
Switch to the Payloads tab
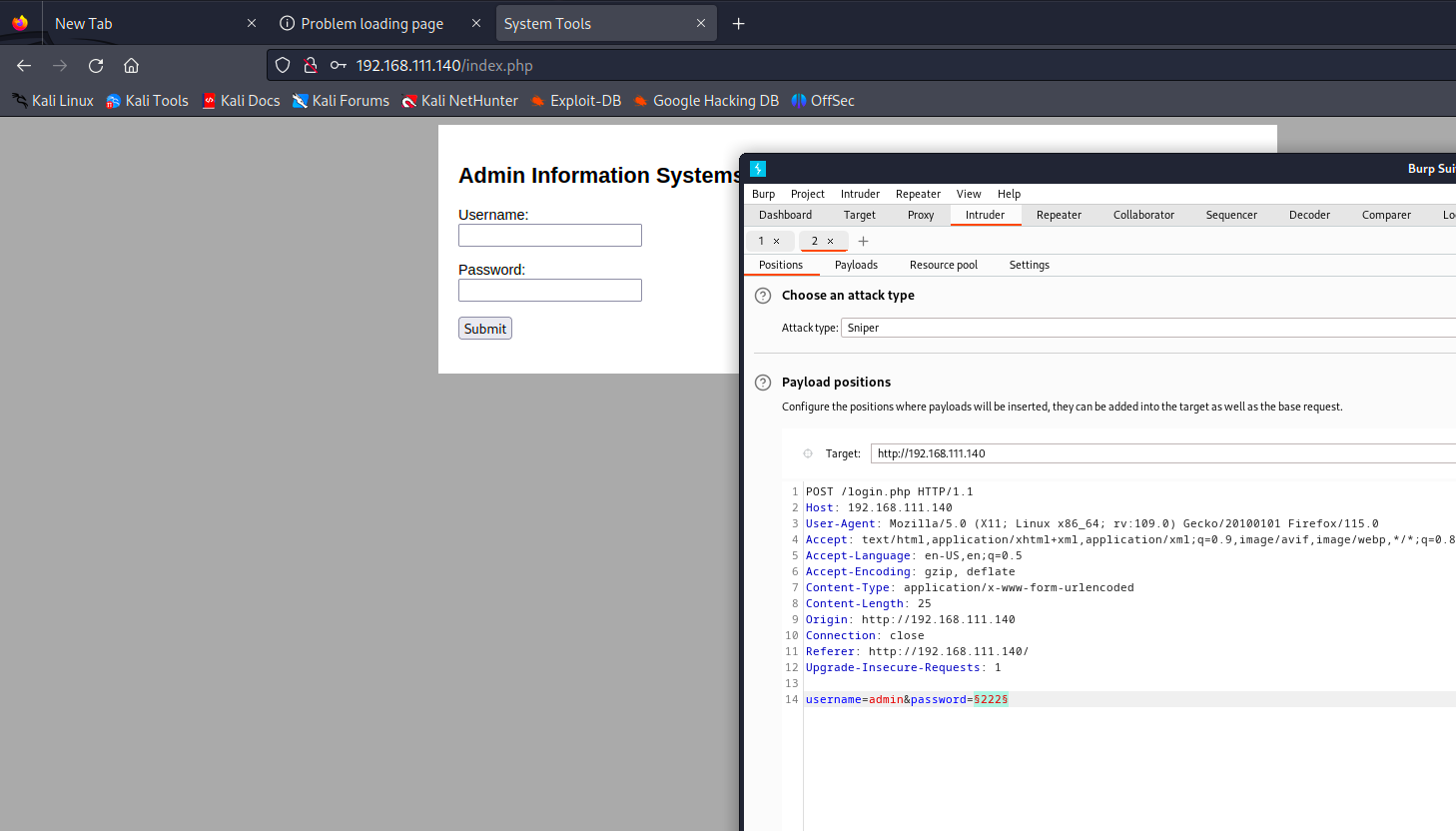pos(856,265)
